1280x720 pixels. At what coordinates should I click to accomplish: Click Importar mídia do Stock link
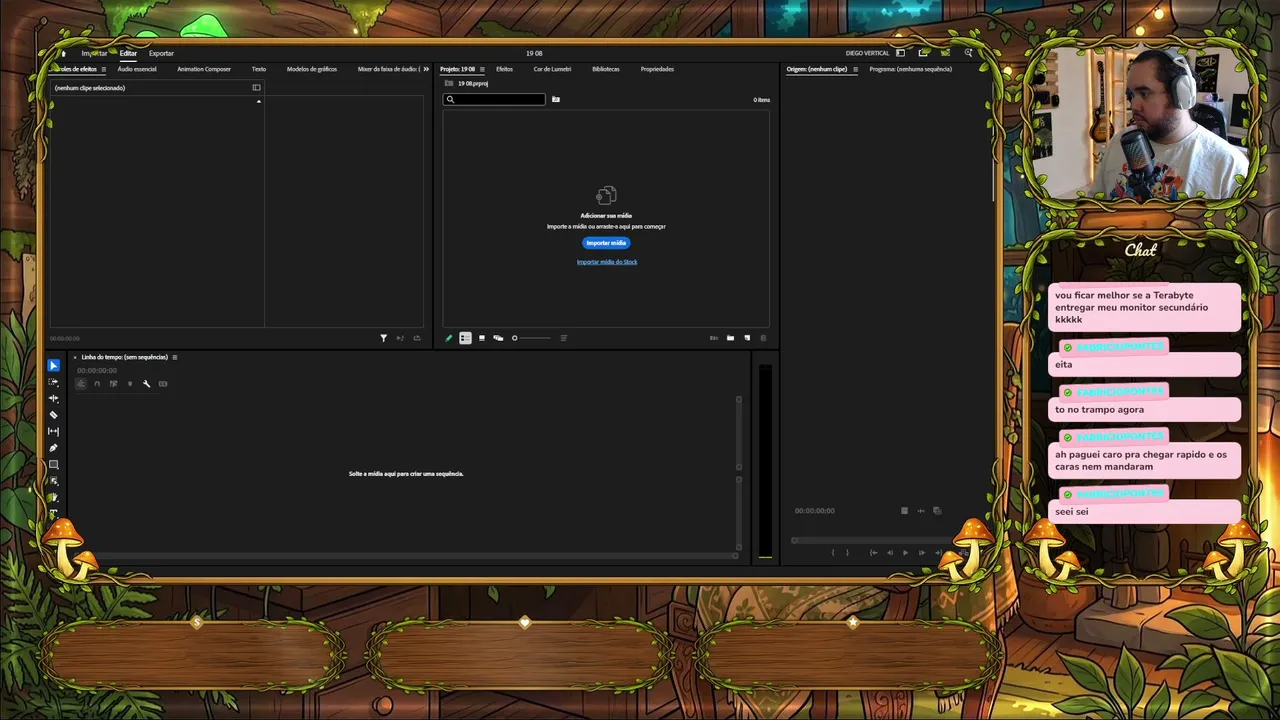[x=607, y=262]
